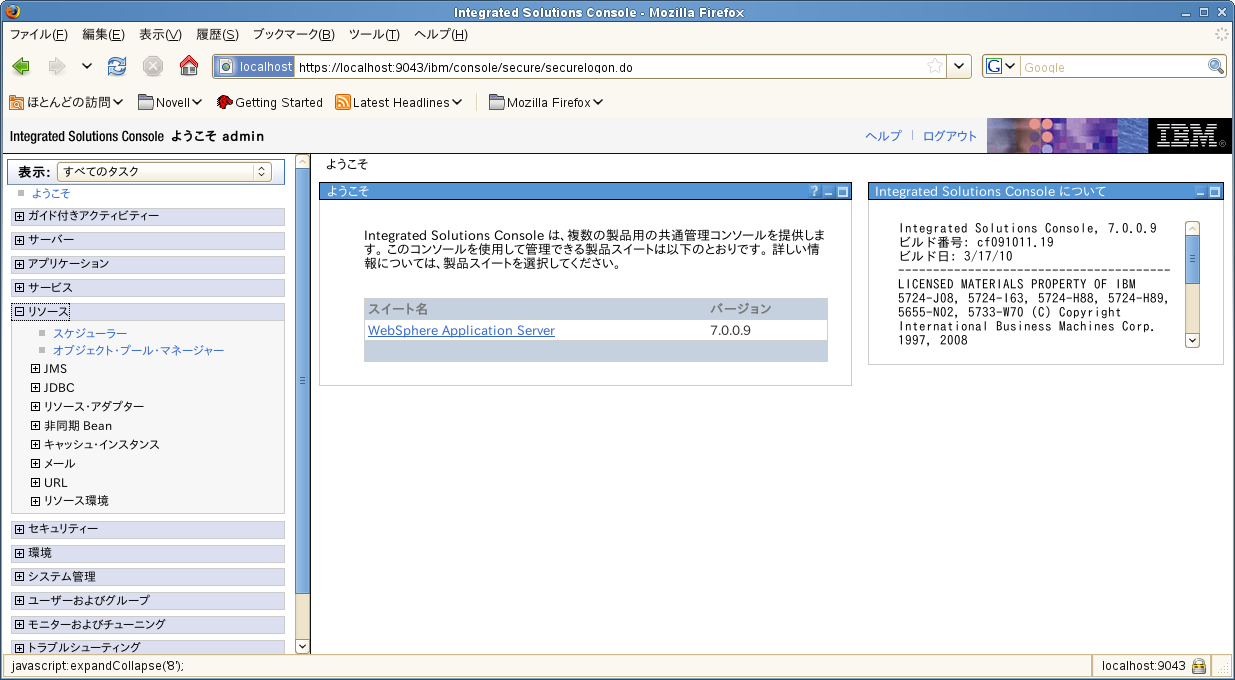
Task: Click the navigation pane splitter handle
Action: point(302,380)
